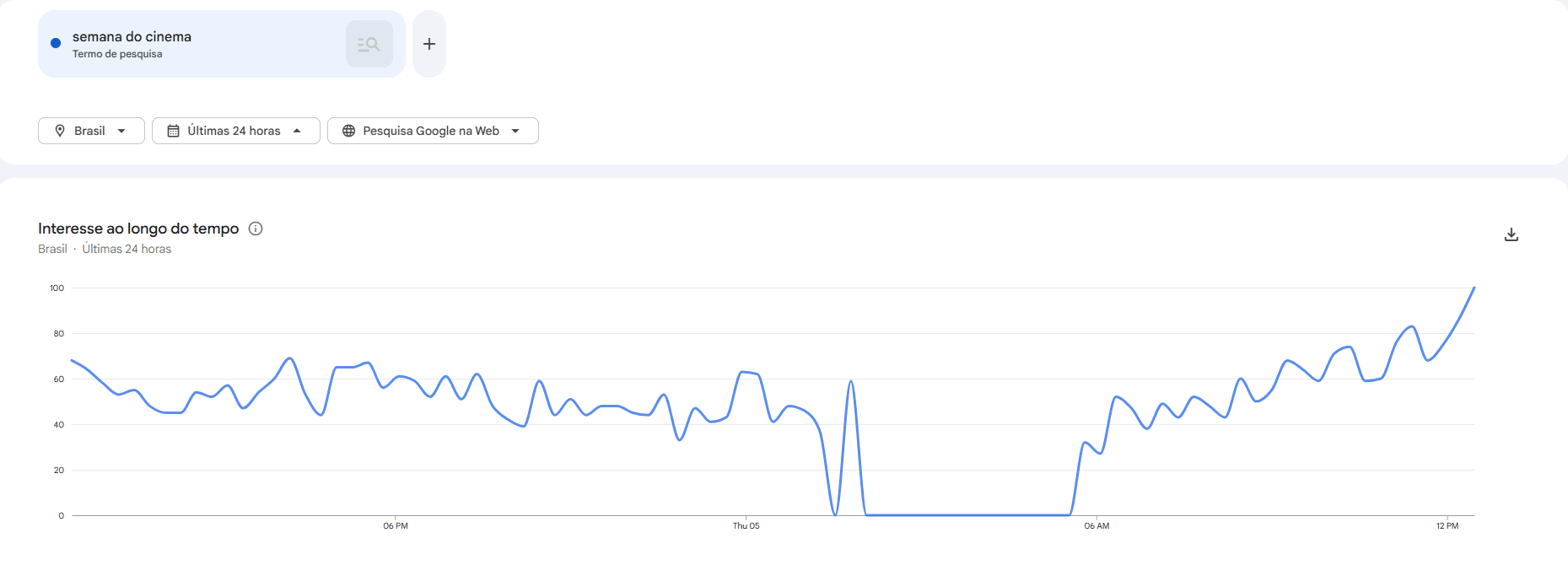This screenshot has height=565, width=1568.
Task: Click the globe icon in search type filter
Action: 348,131
